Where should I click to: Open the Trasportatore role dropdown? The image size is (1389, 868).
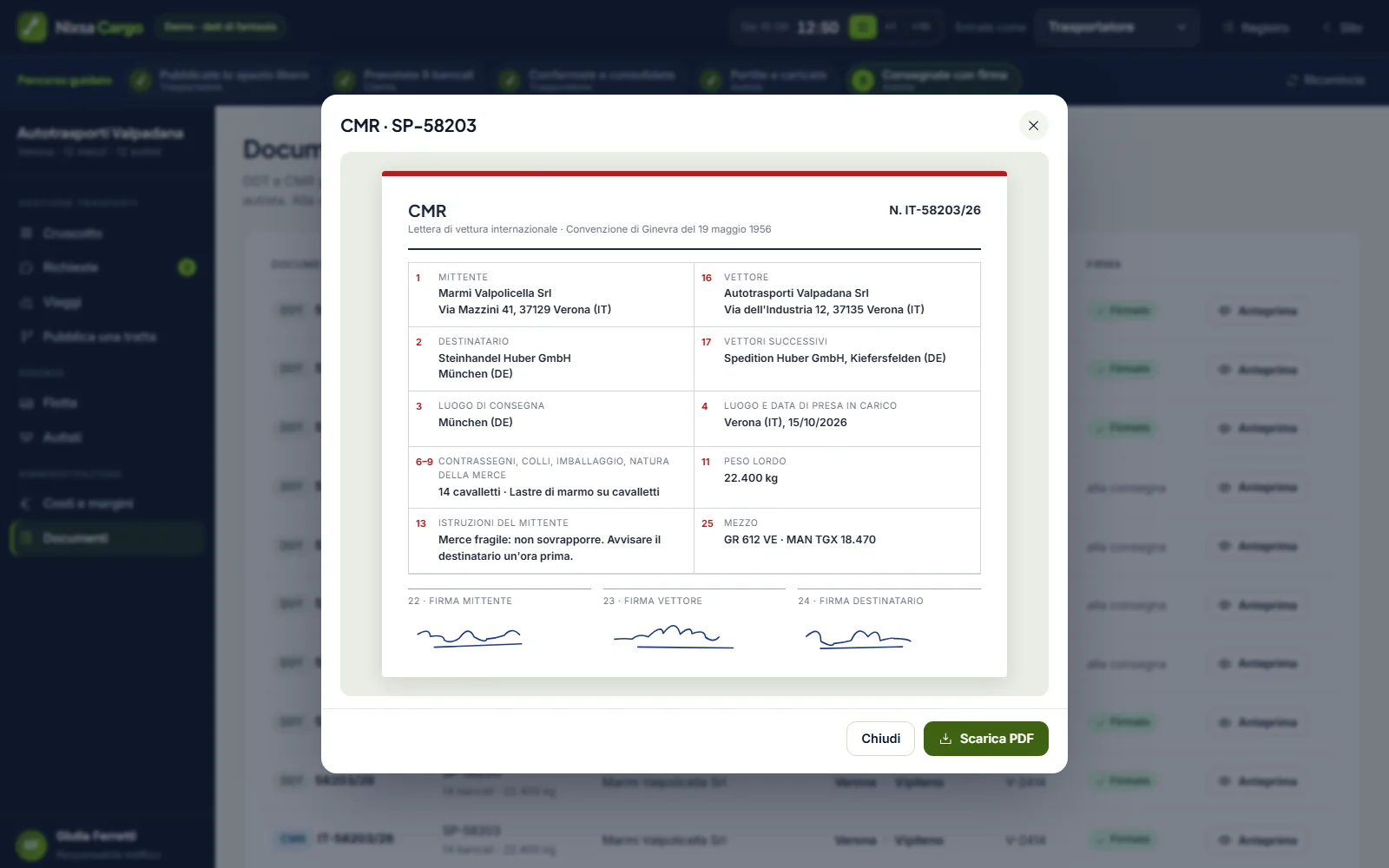[x=1117, y=27]
